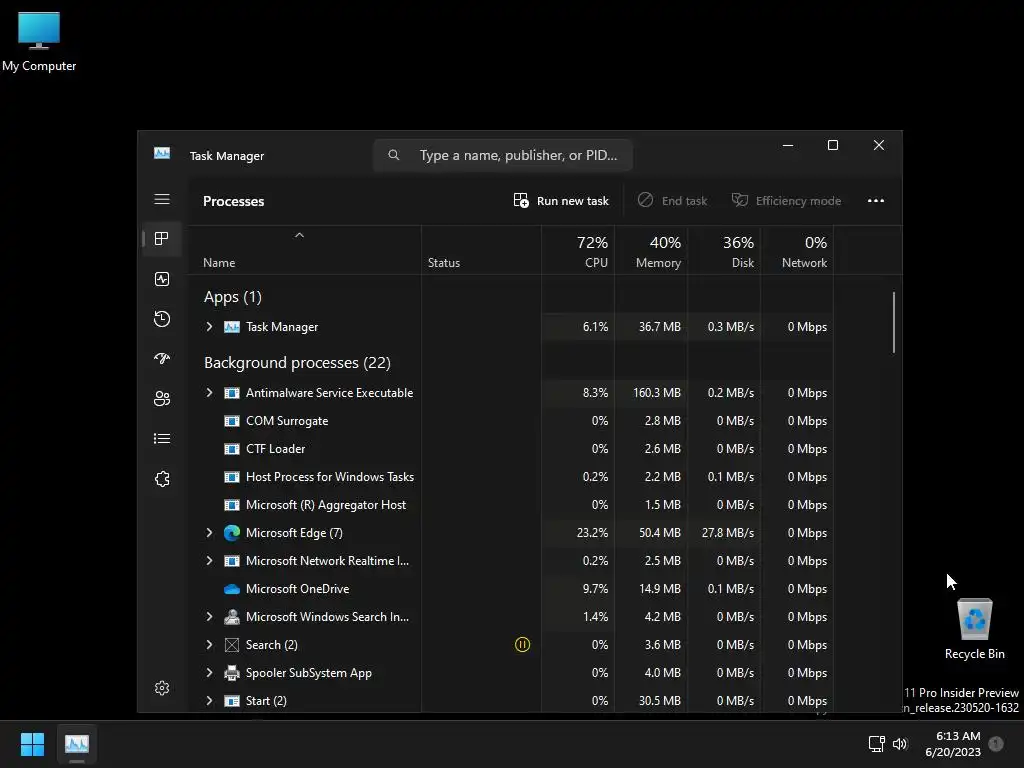
Task: Open the Services page in sidebar
Action: pos(162,479)
